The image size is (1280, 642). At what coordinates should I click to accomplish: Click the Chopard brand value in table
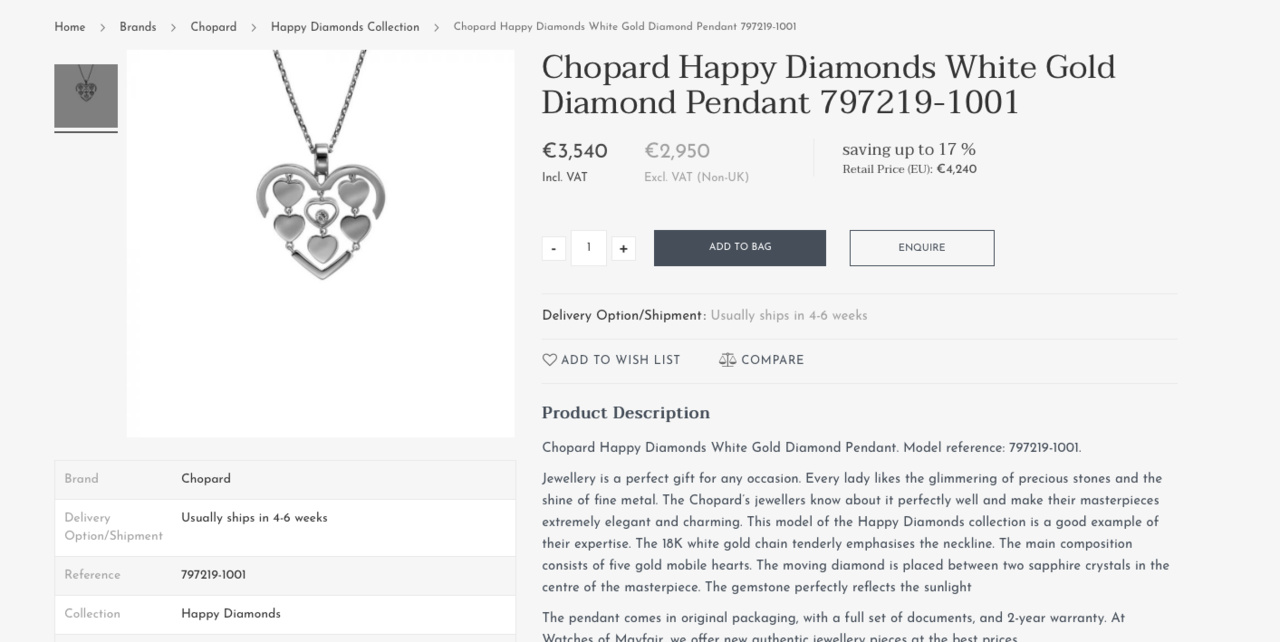[206, 479]
